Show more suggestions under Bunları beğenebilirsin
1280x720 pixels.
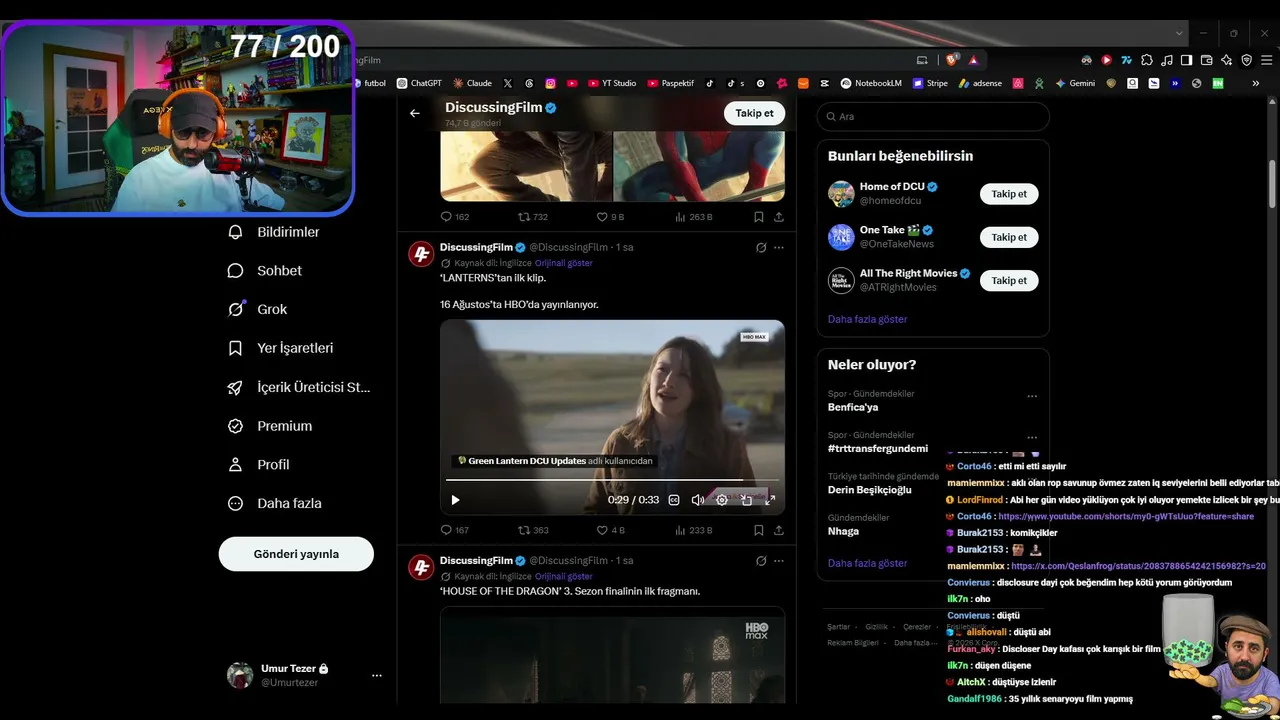(867, 319)
